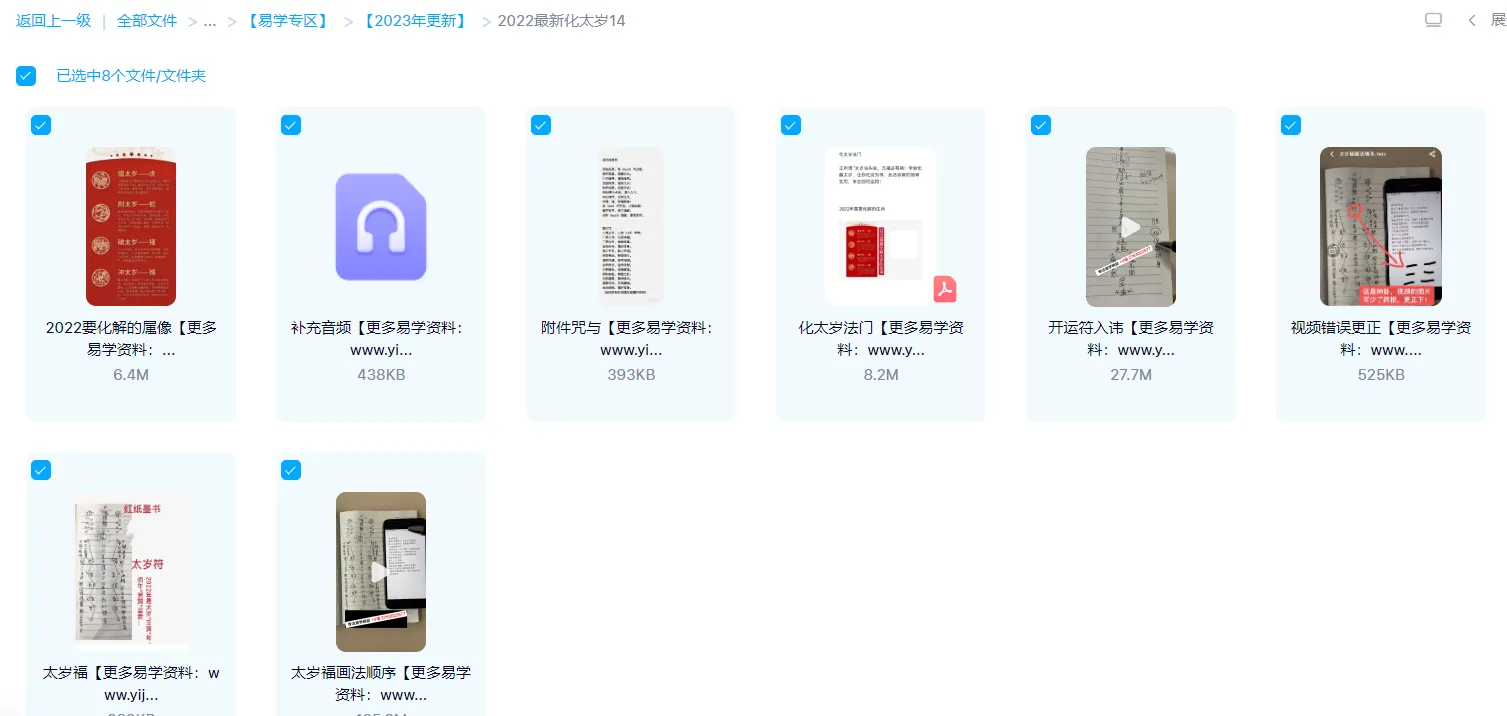Click the left chevron beside 展

coord(1472,20)
